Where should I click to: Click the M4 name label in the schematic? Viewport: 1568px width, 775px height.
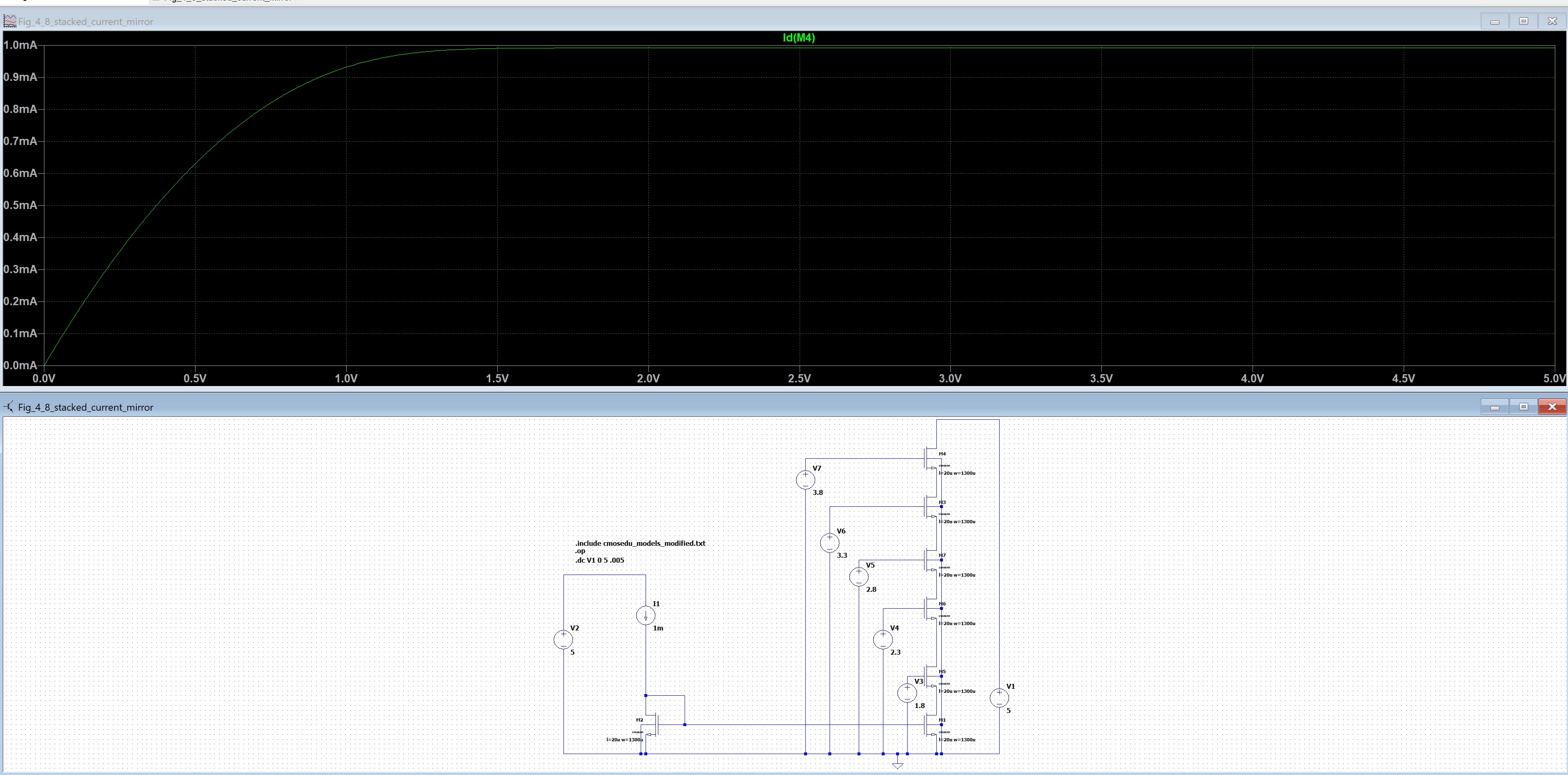(942, 454)
